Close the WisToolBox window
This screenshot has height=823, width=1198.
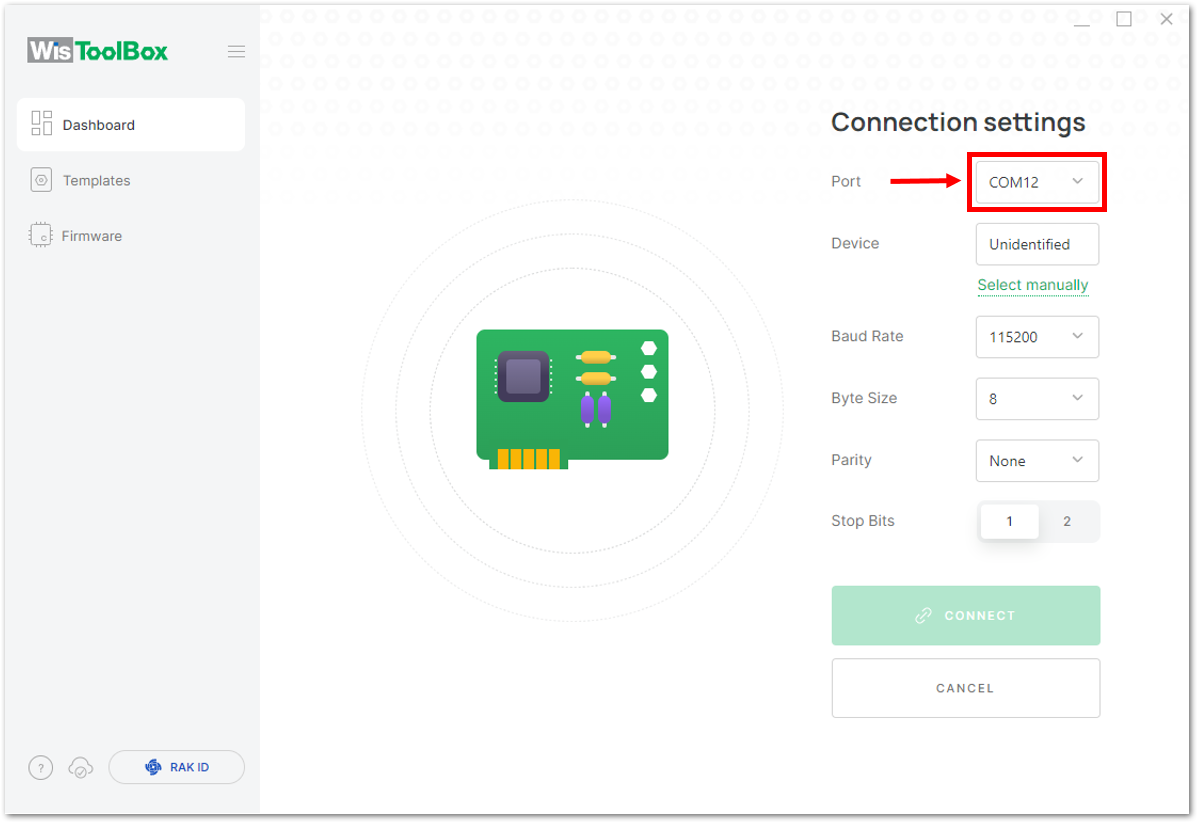pyautogui.click(x=1166, y=19)
